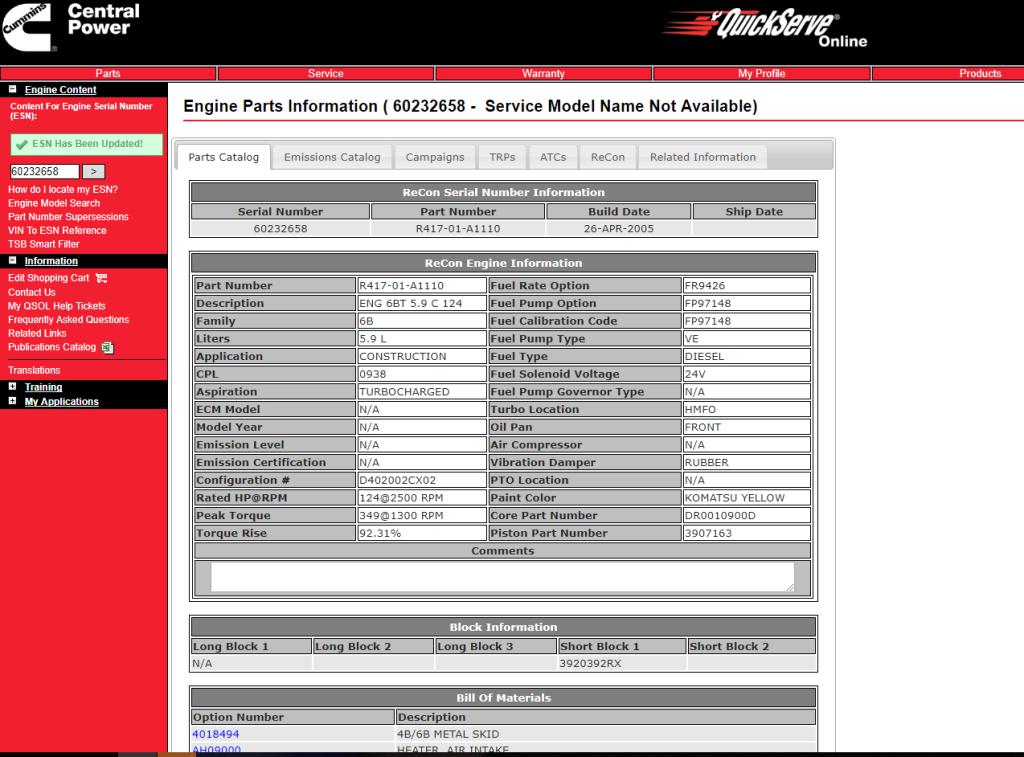Click inside the ESN number input field
The height and width of the screenshot is (757, 1024).
coord(44,172)
